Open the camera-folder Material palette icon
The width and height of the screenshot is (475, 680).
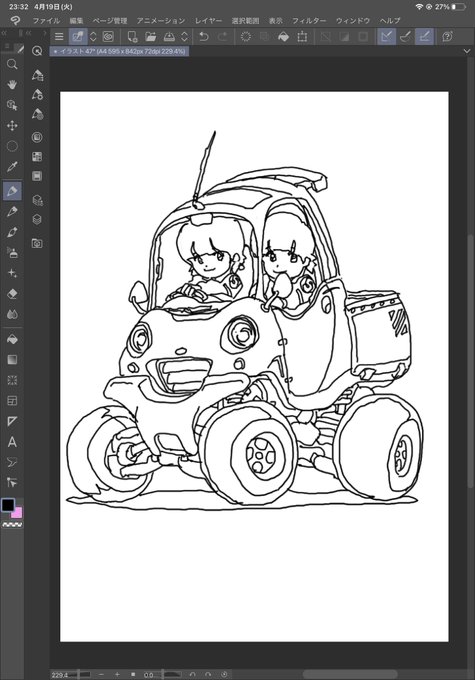[37, 243]
